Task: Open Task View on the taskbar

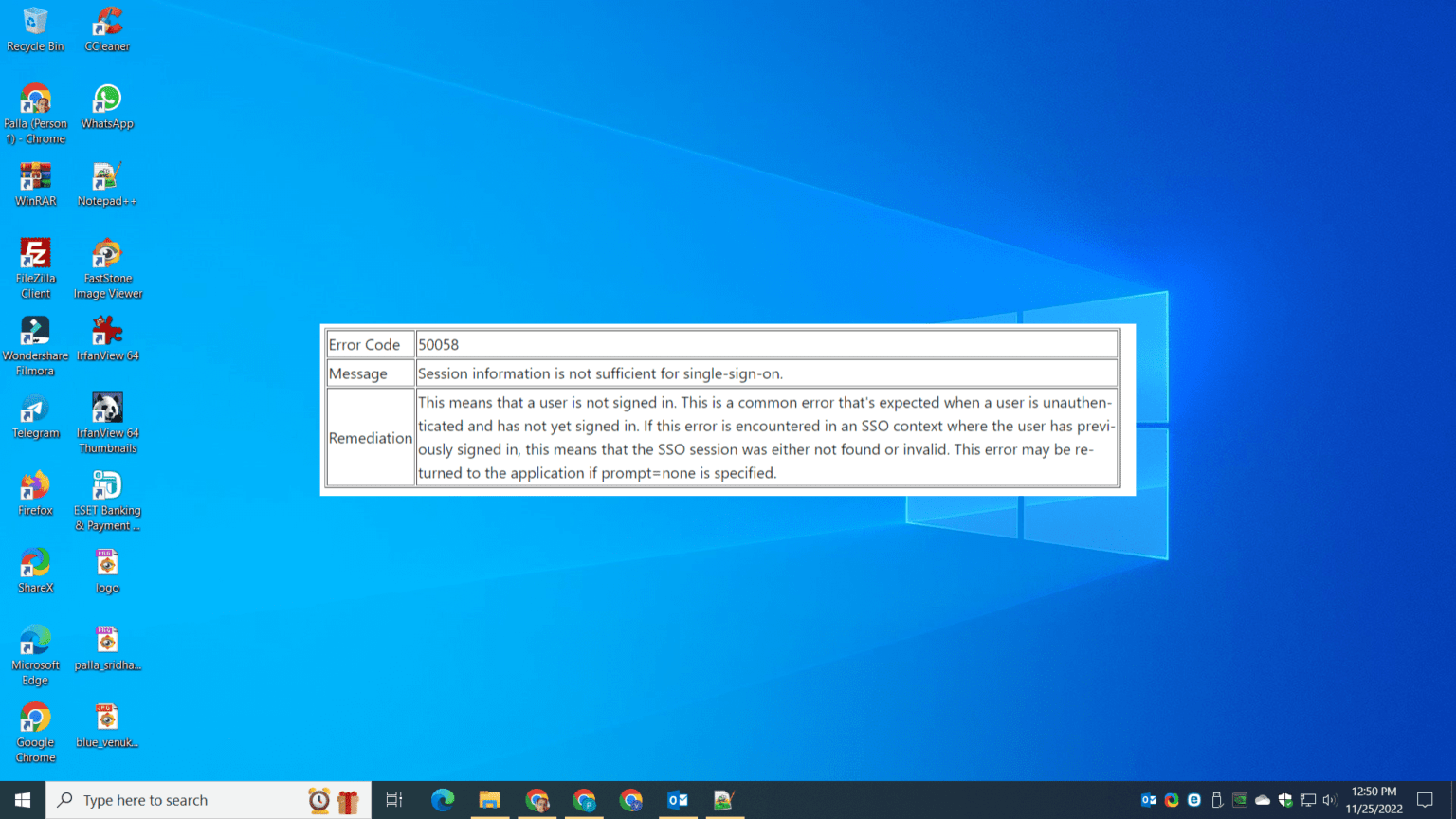Action: pyautogui.click(x=393, y=799)
